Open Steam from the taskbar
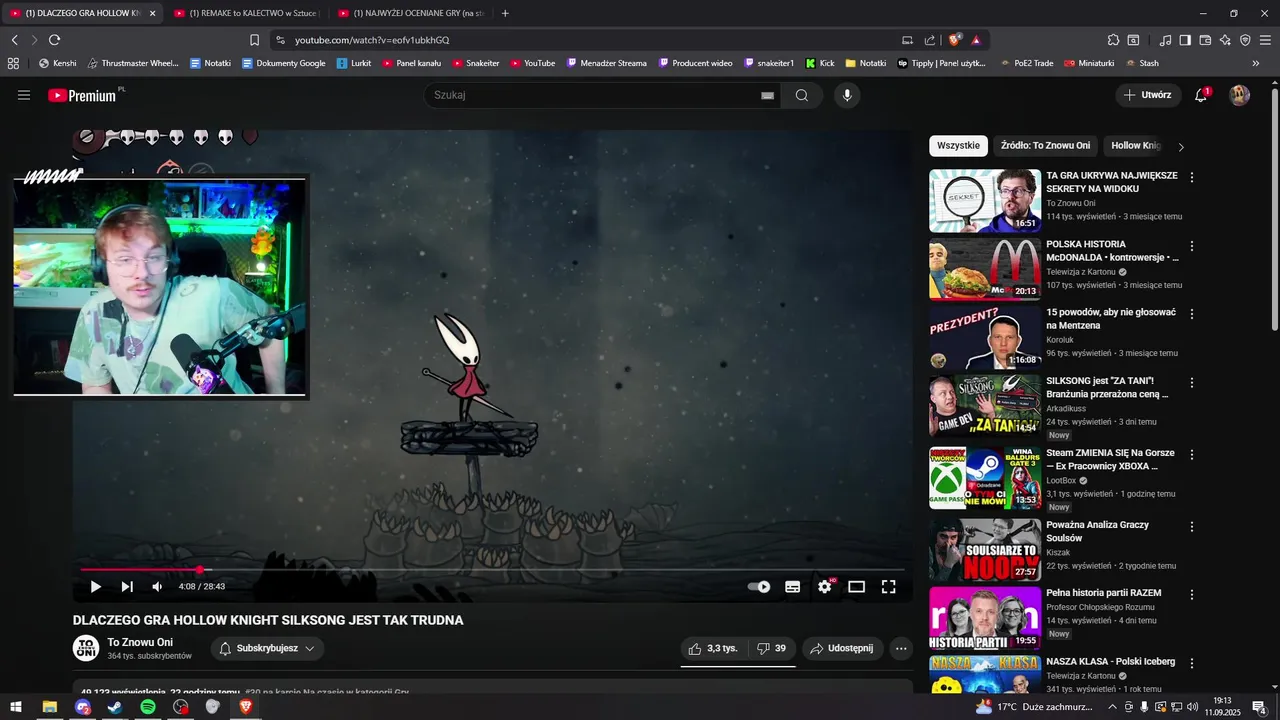The height and width of the screenshot is (720, 1280). pos(115,707)
